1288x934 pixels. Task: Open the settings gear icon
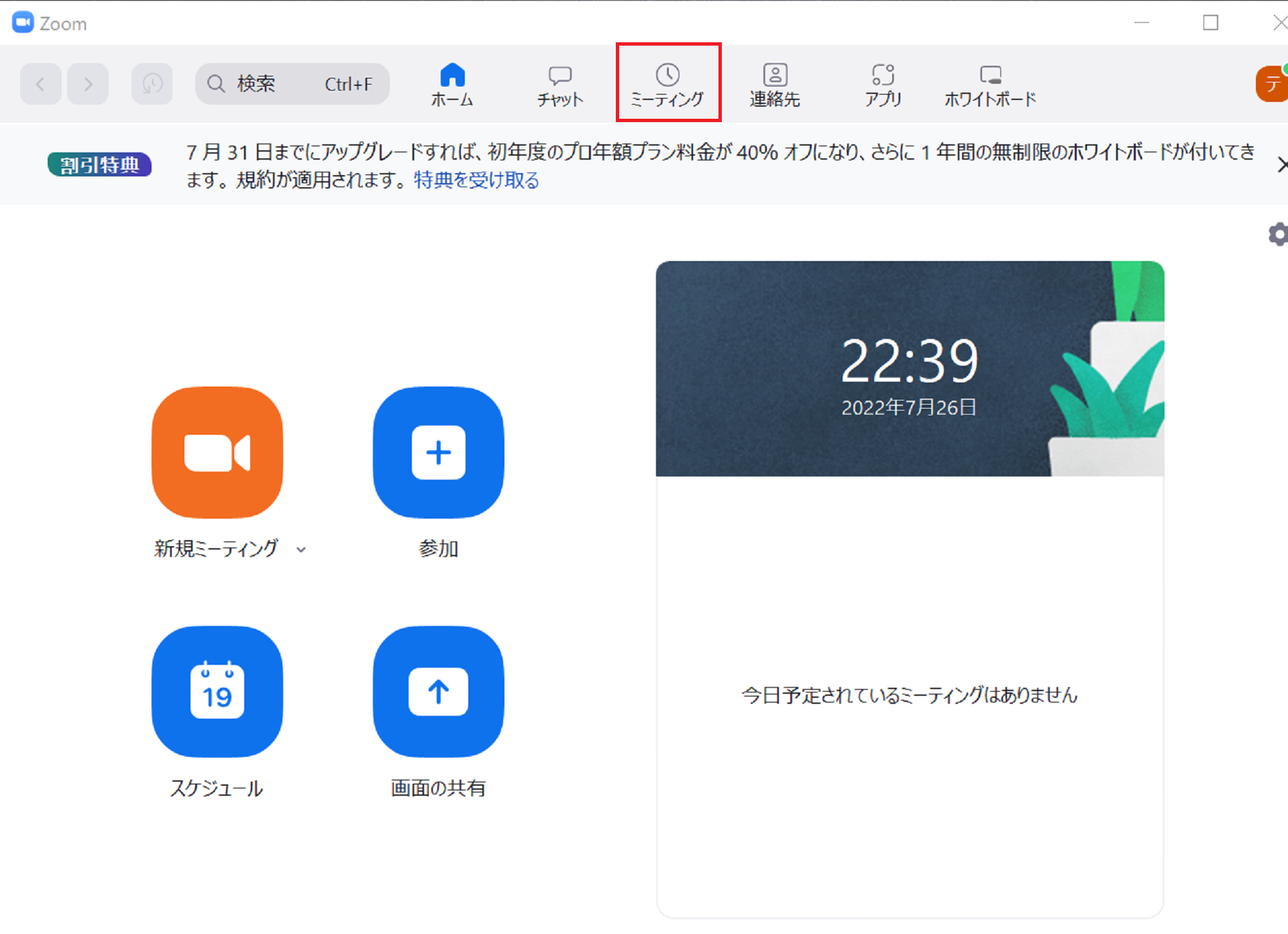[x=1277, y=234]
